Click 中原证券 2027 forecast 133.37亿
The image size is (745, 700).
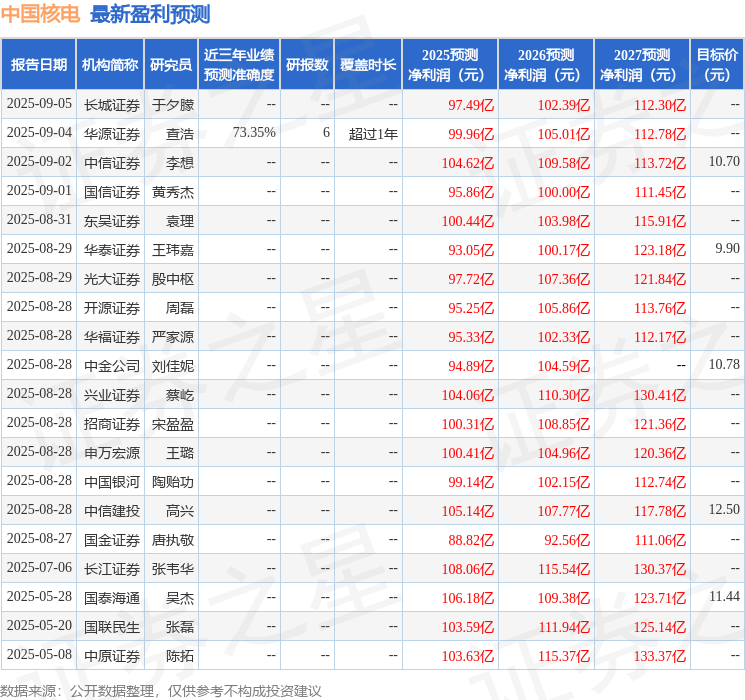pos(660,656)
